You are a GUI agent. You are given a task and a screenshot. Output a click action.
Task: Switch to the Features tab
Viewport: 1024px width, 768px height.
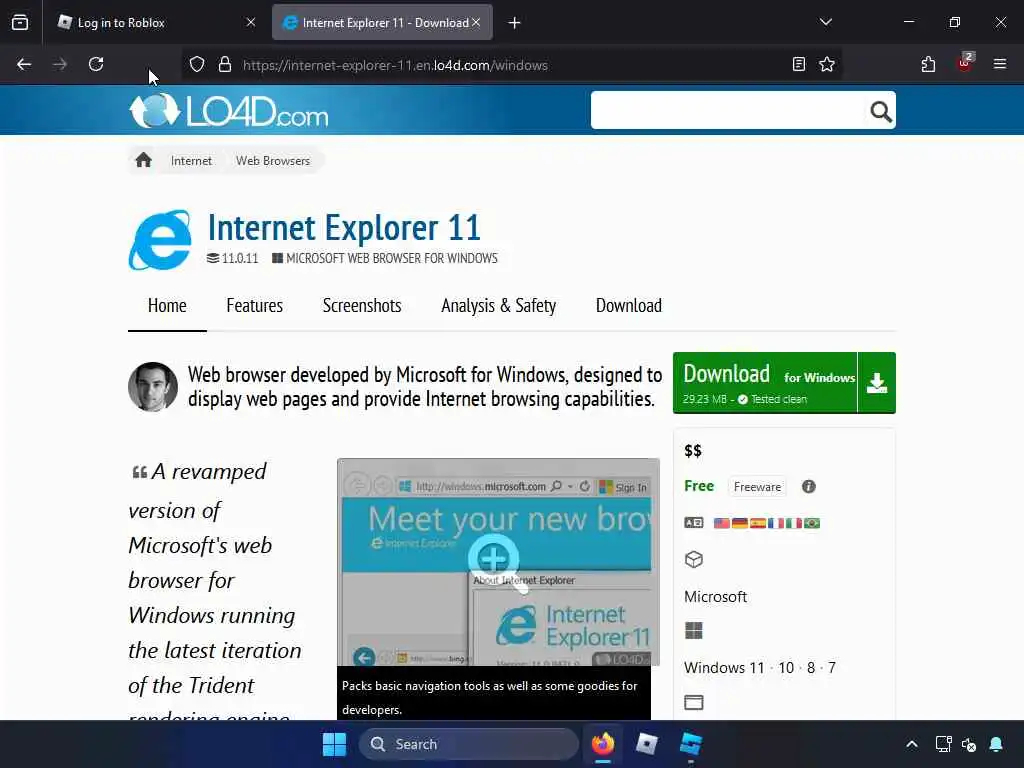(255, 306)
